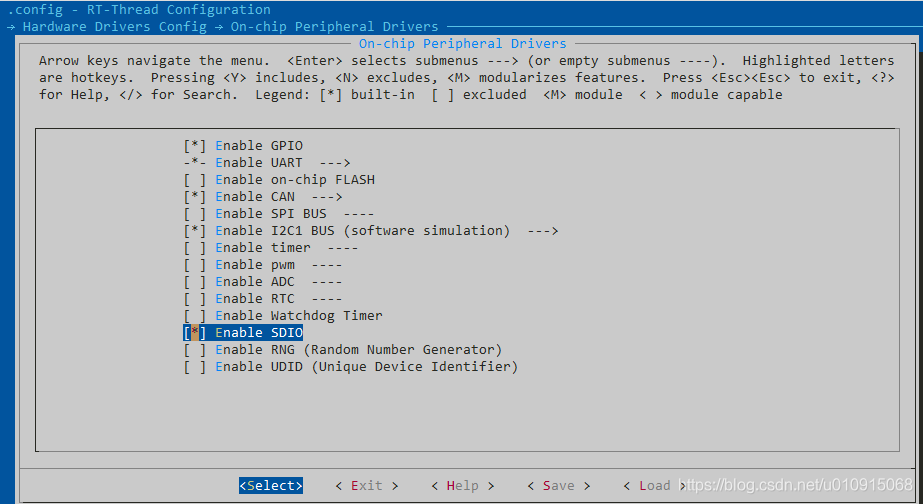The image size is (923, 504).
Task: Open the Enable UART submenu arrow
Action: pos(335,163)
